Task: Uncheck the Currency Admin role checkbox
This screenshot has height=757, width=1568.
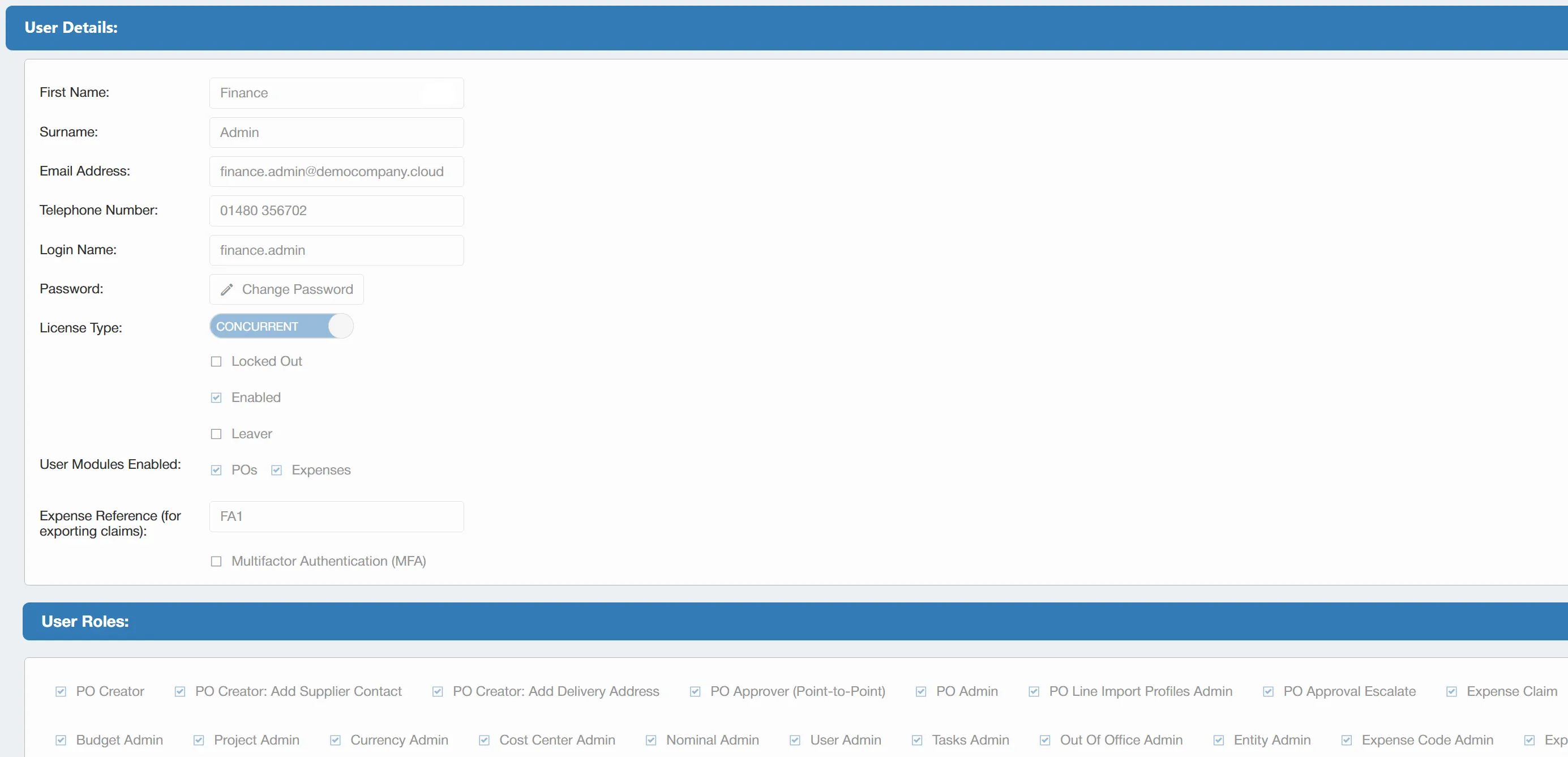Action: click(x=335, y=740)
